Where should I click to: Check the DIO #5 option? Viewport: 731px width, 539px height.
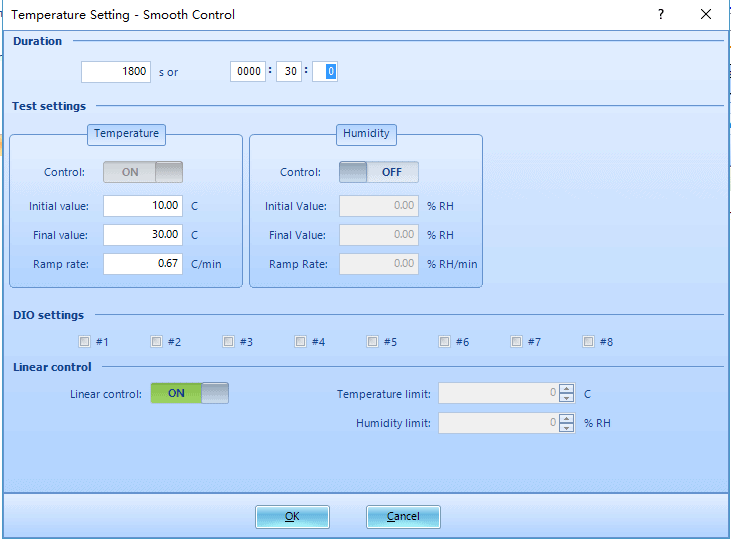pyautogui.click(x=373, y=342)
